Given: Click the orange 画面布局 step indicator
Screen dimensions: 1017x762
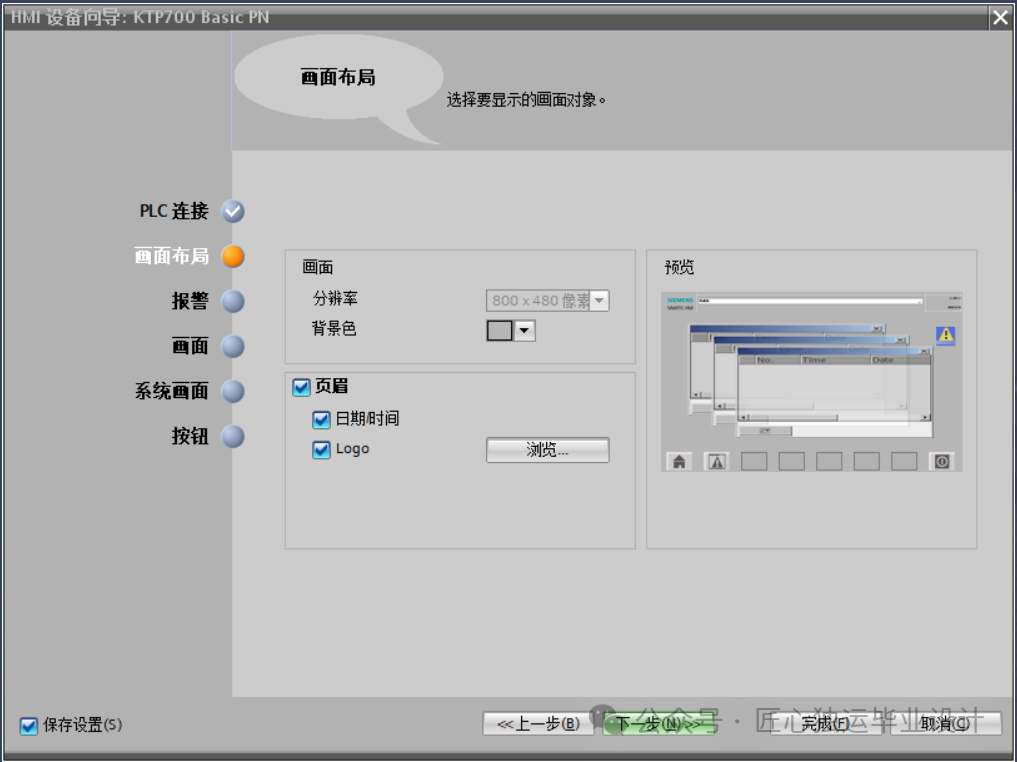Looking at the screenshot, I should click(x=233, y=256).
